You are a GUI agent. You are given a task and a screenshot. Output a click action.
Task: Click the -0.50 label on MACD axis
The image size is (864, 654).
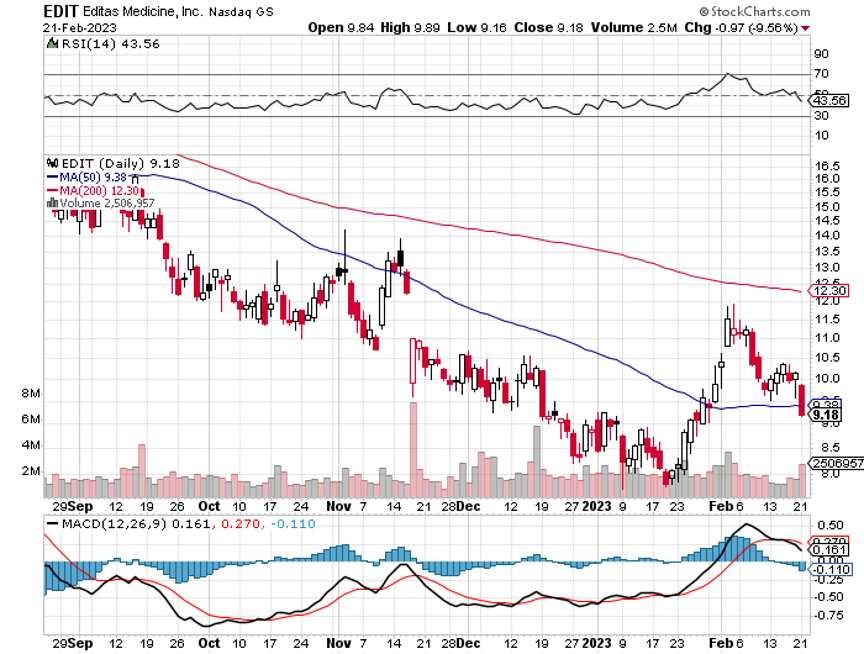[x=828, y=597]
